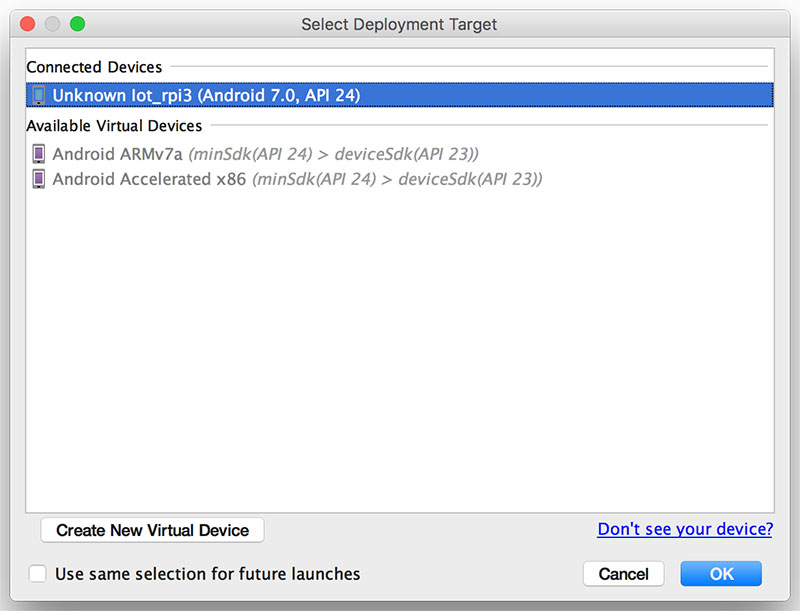
Task: Click the device icon next to Android ARMv7a
Action: 37,154
